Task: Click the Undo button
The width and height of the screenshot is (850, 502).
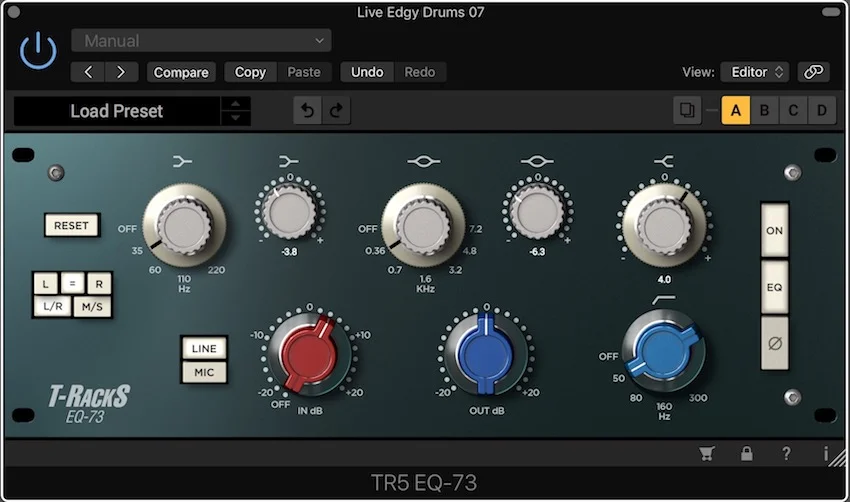Action: coord(367,72)
